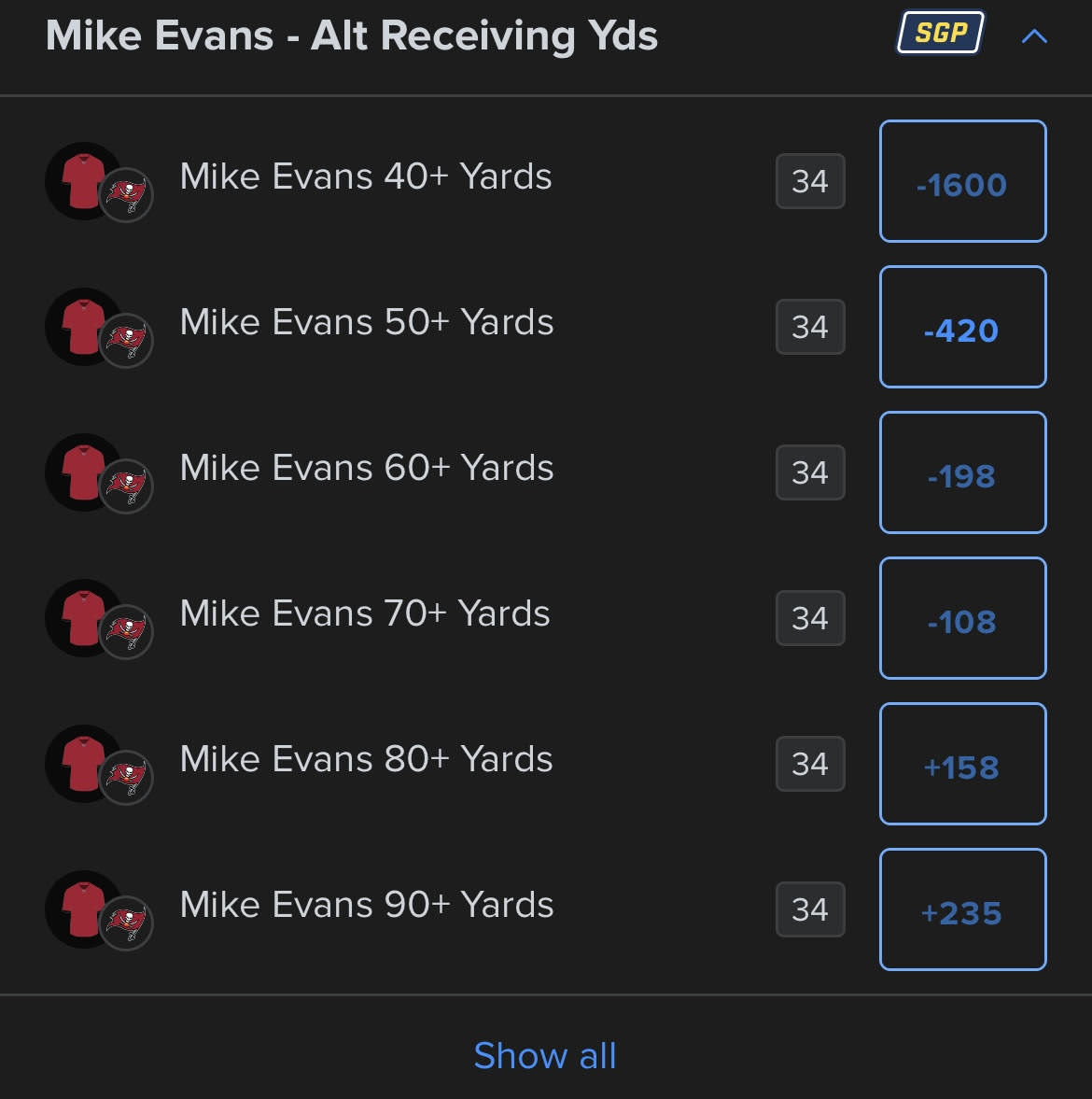Select the -1600 odds for 40+ Yards
This screenshot has height=1099, width=1092.
962,181
